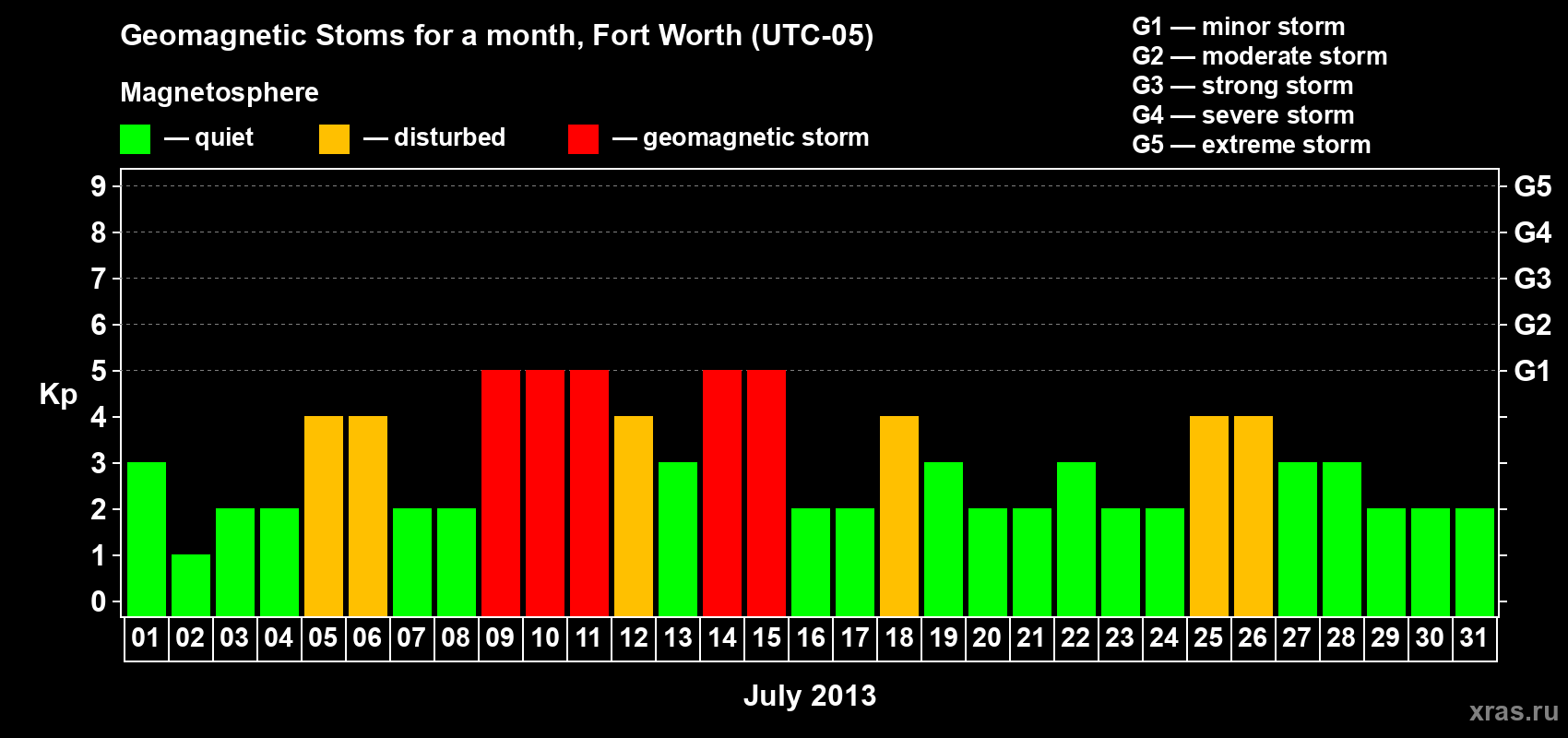Image resolution: width=1568 pixels, height=738 pixels.
Task: Select the red storm bar for July 09
Action: 501,493
